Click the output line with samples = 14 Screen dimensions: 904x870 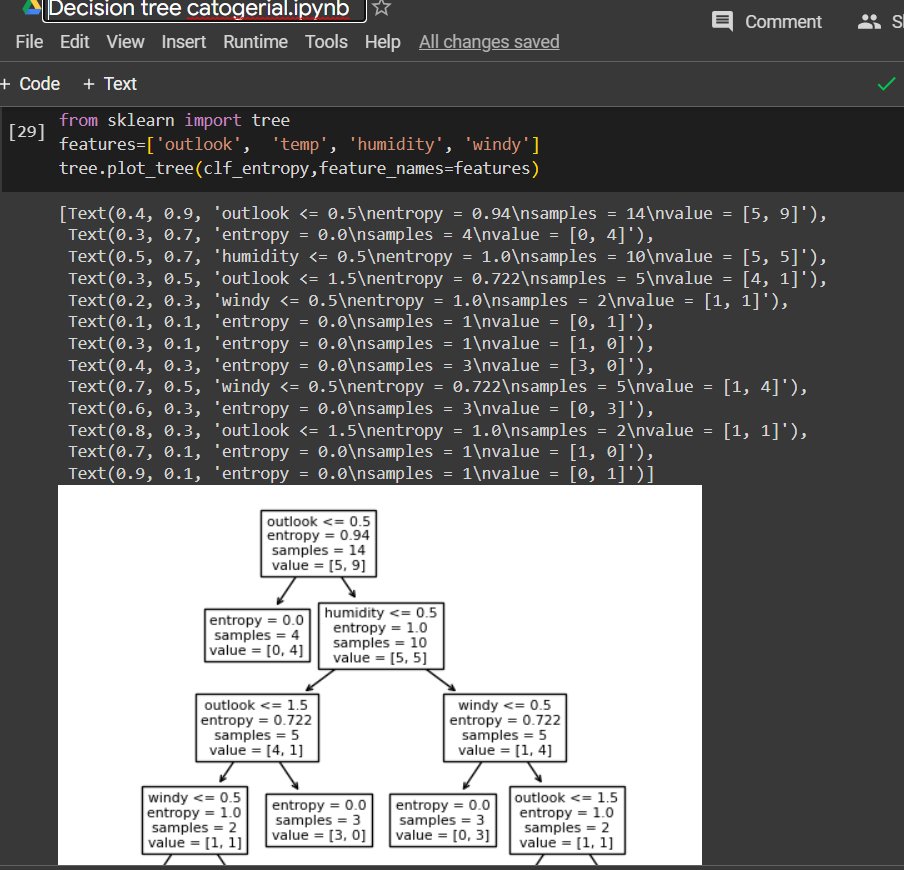pos(443,214)
